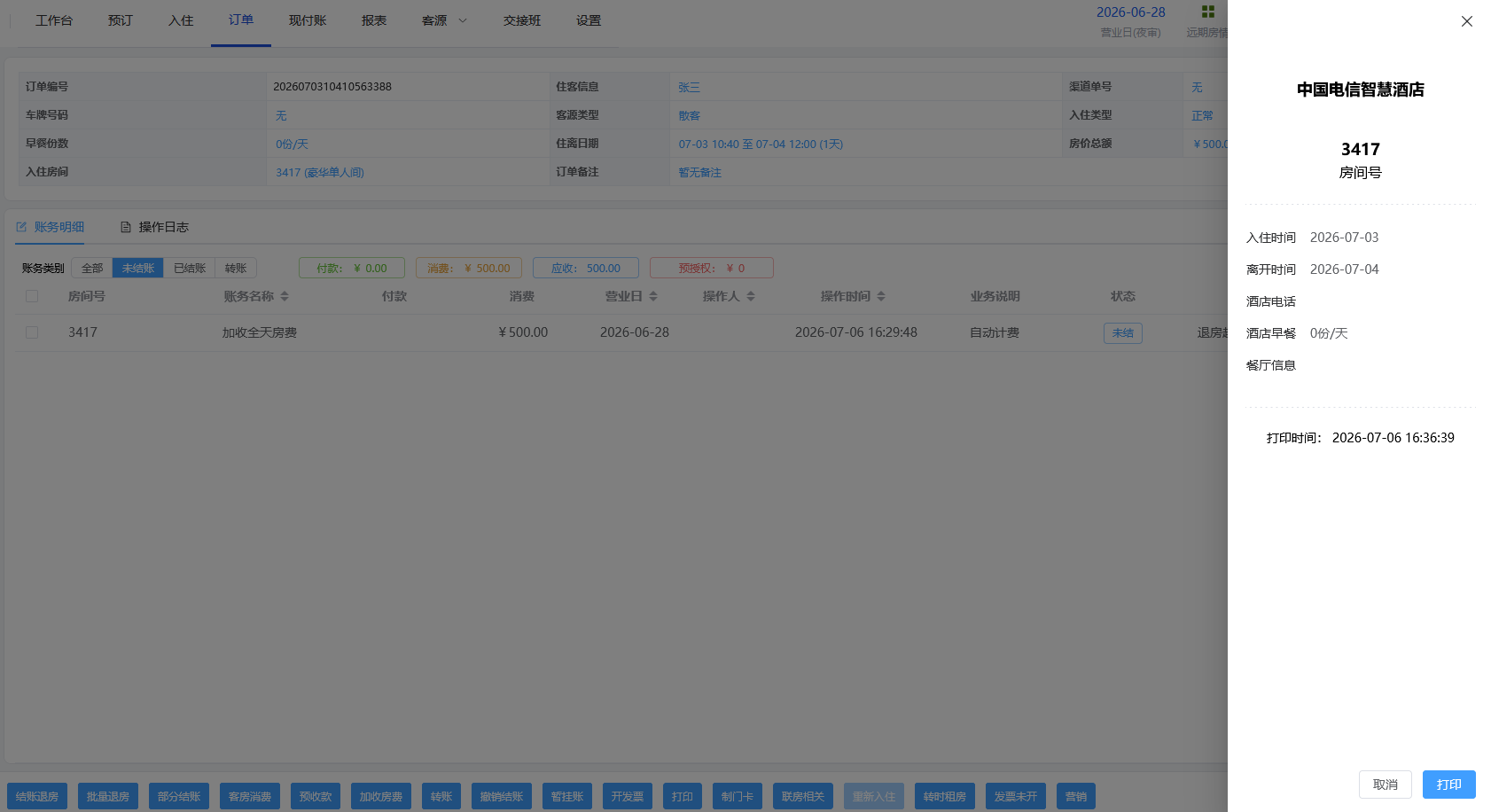Viewport: 1491px width, 812px height.
Task: Switch to the 操作日志 tab
Action: click(x=154, y=227)
